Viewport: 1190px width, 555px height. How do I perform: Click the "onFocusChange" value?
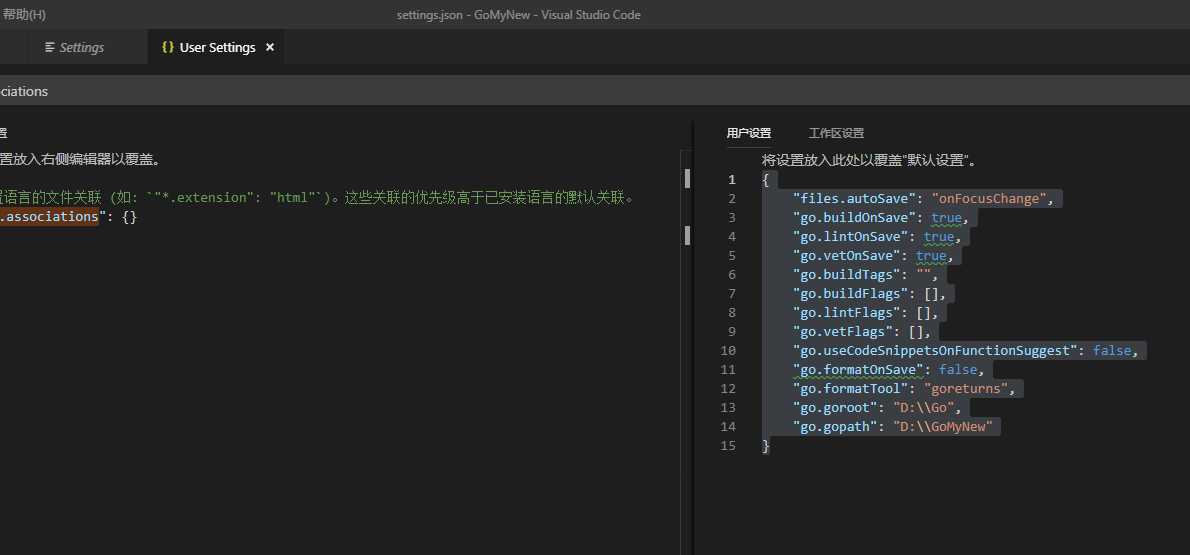(990, 199)
